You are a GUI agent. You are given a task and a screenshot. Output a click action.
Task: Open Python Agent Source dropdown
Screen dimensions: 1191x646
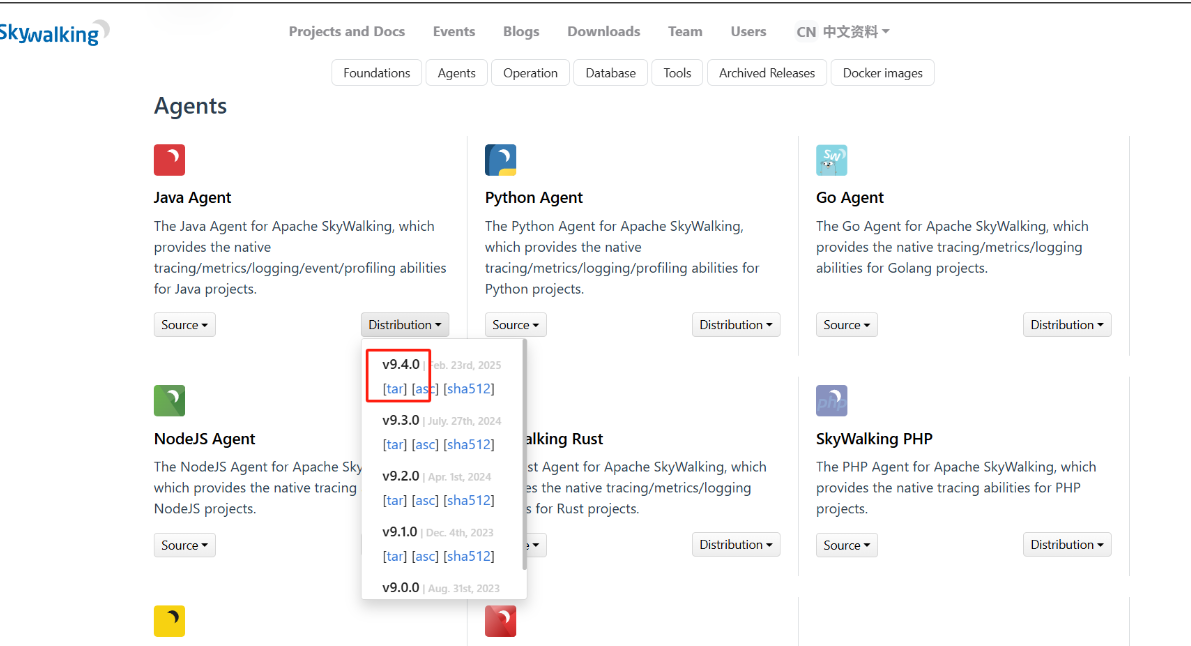point(516,325)
